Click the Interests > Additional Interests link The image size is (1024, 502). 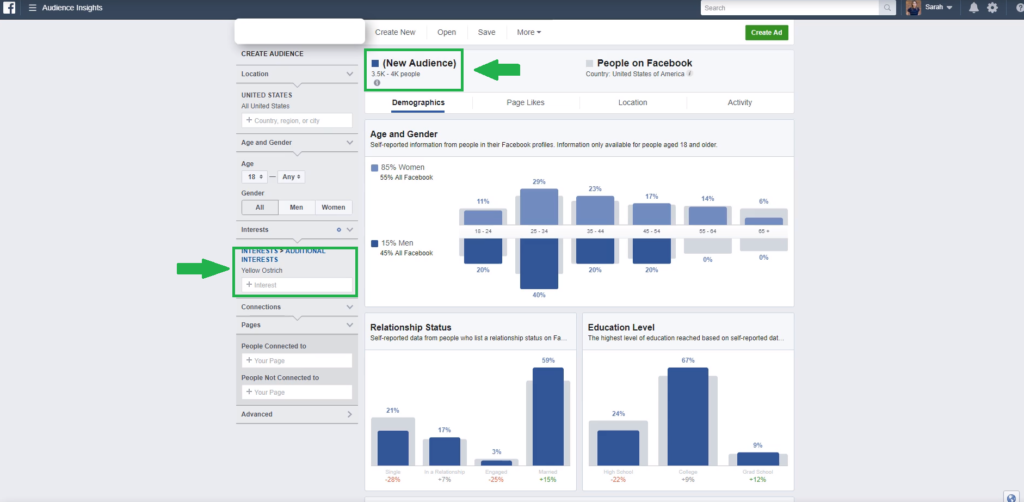pyautogui.click(x=283, y=255)
